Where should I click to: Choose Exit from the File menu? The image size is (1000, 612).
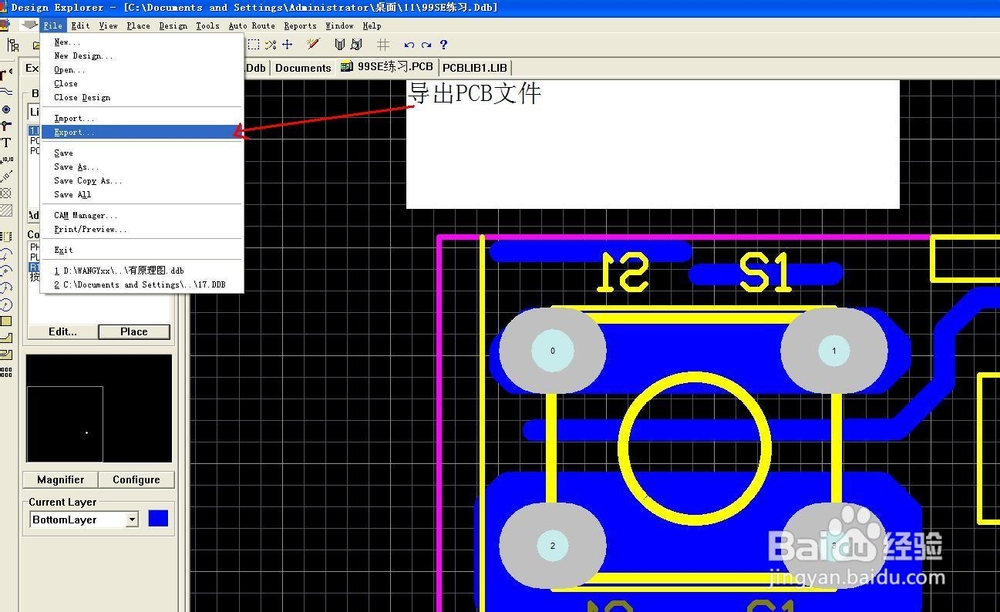[142, 250]
